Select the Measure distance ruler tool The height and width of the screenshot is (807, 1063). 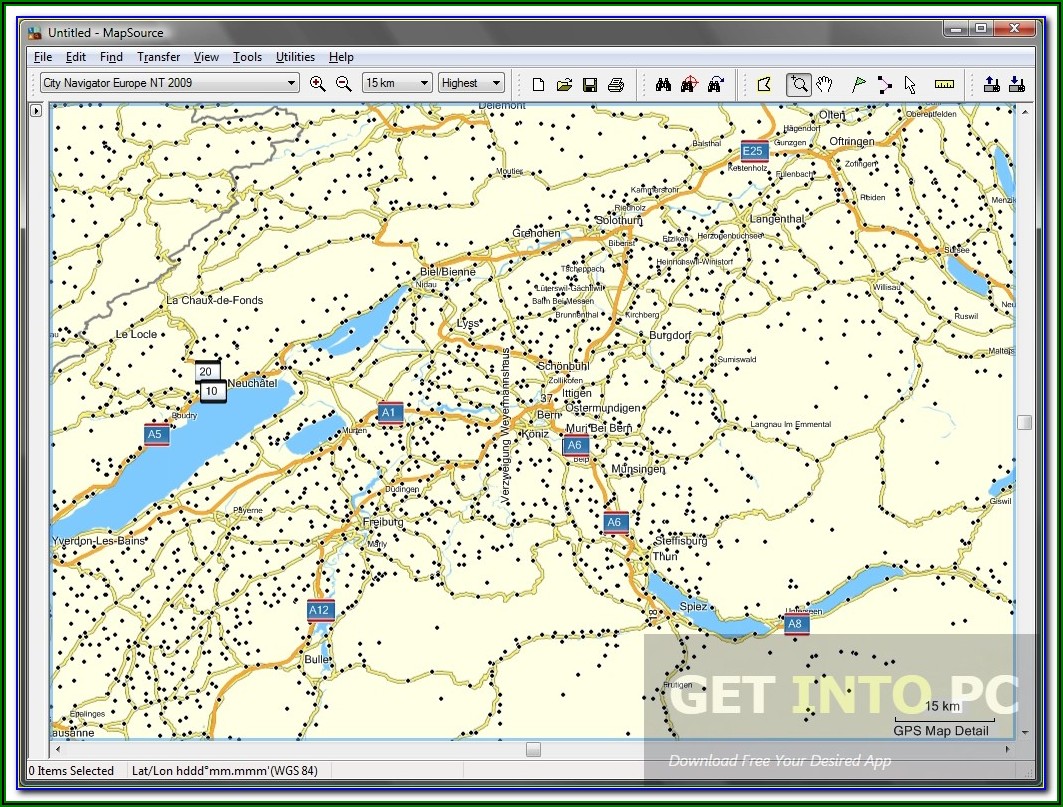[x=944, y=84]
